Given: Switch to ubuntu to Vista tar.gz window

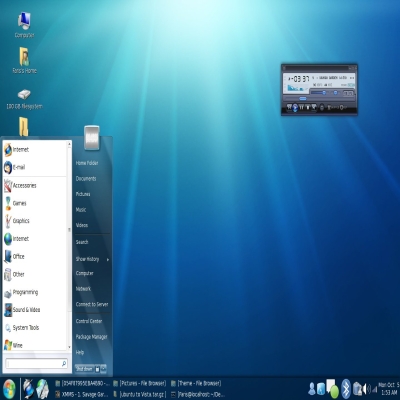Looking at the screenshot, I should tap(140, 395).
